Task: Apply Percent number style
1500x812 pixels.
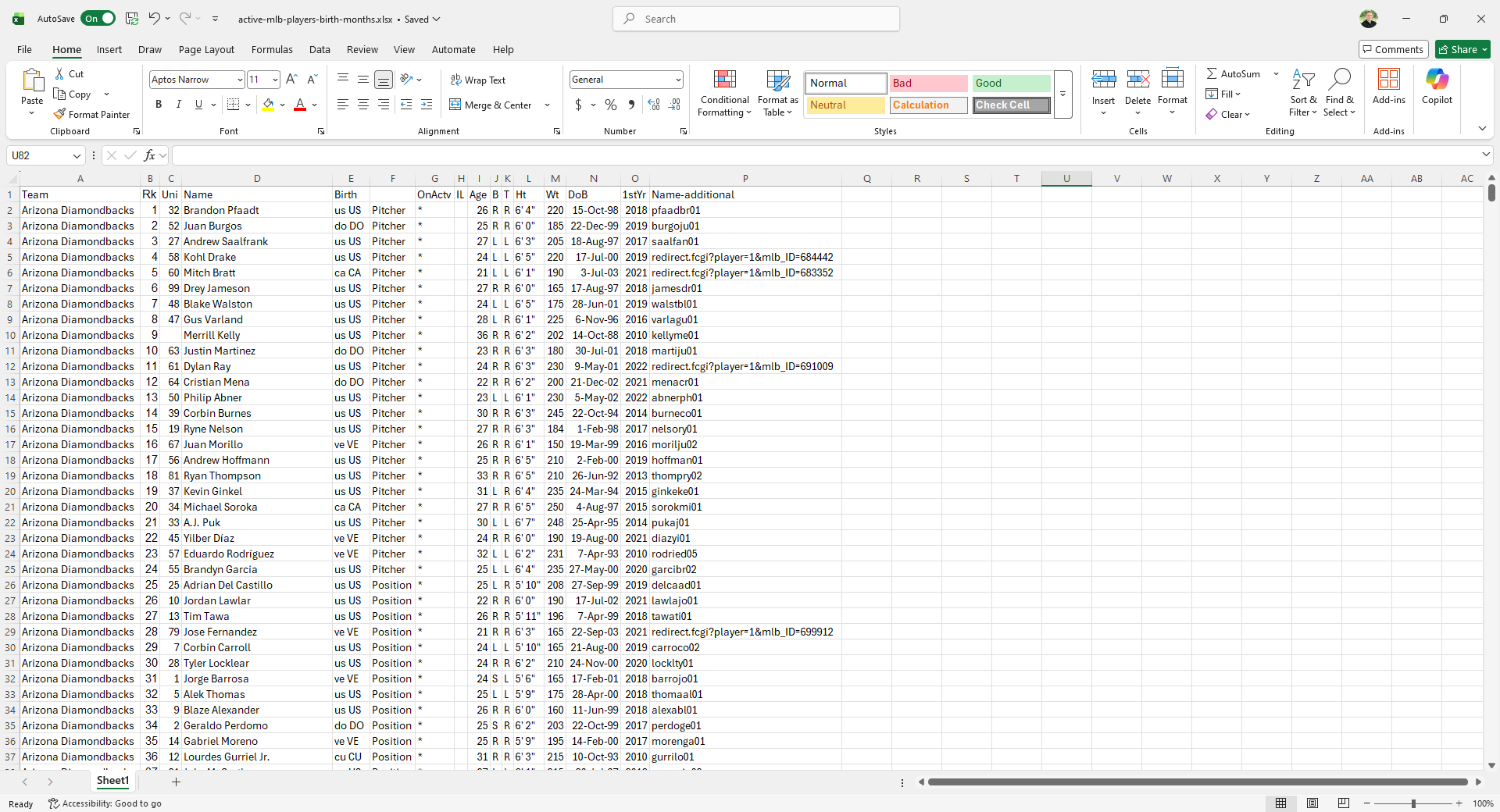Action: (610, 105)
